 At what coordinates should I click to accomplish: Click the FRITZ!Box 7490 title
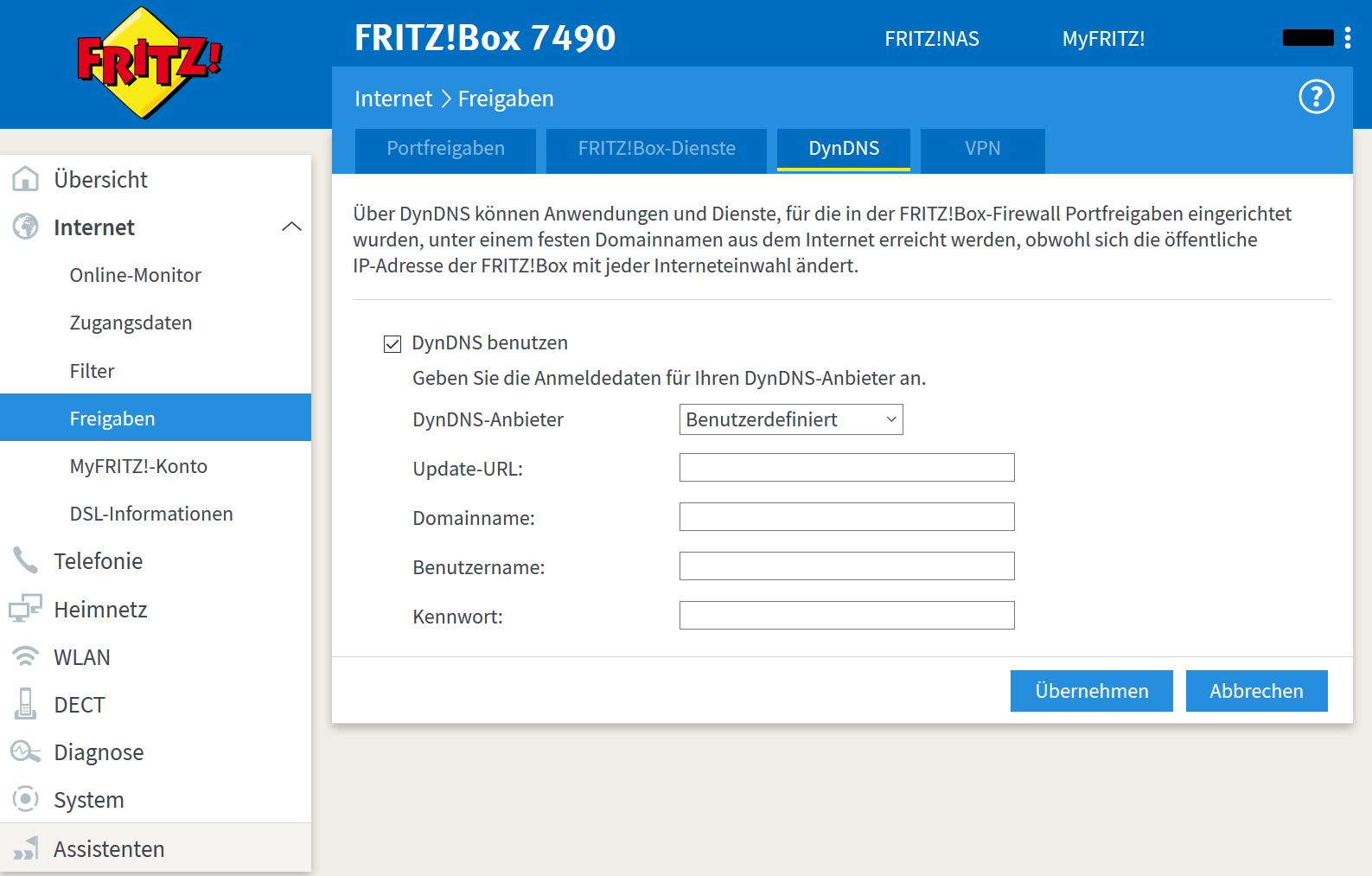point(485,38)
